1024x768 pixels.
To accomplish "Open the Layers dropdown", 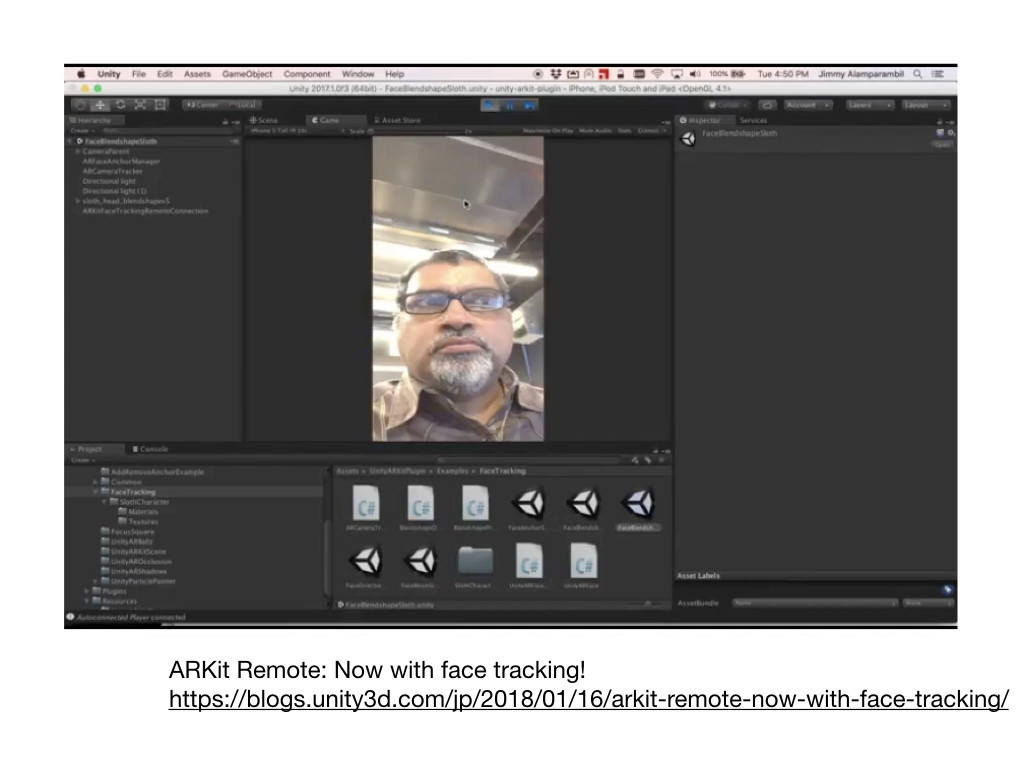I will click(x=869, y=104).
